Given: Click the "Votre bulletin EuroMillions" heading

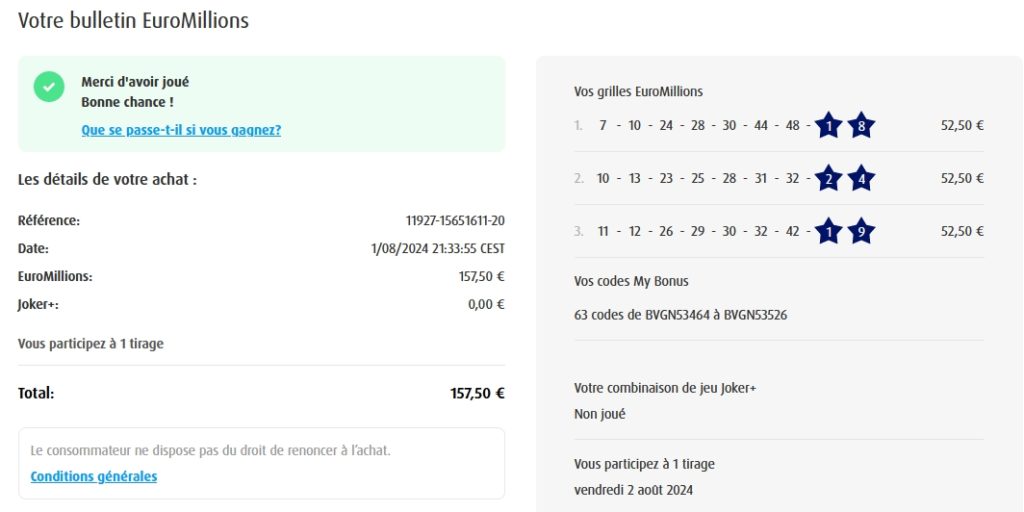Looking at the screenshot, I should tap(133, 20).
